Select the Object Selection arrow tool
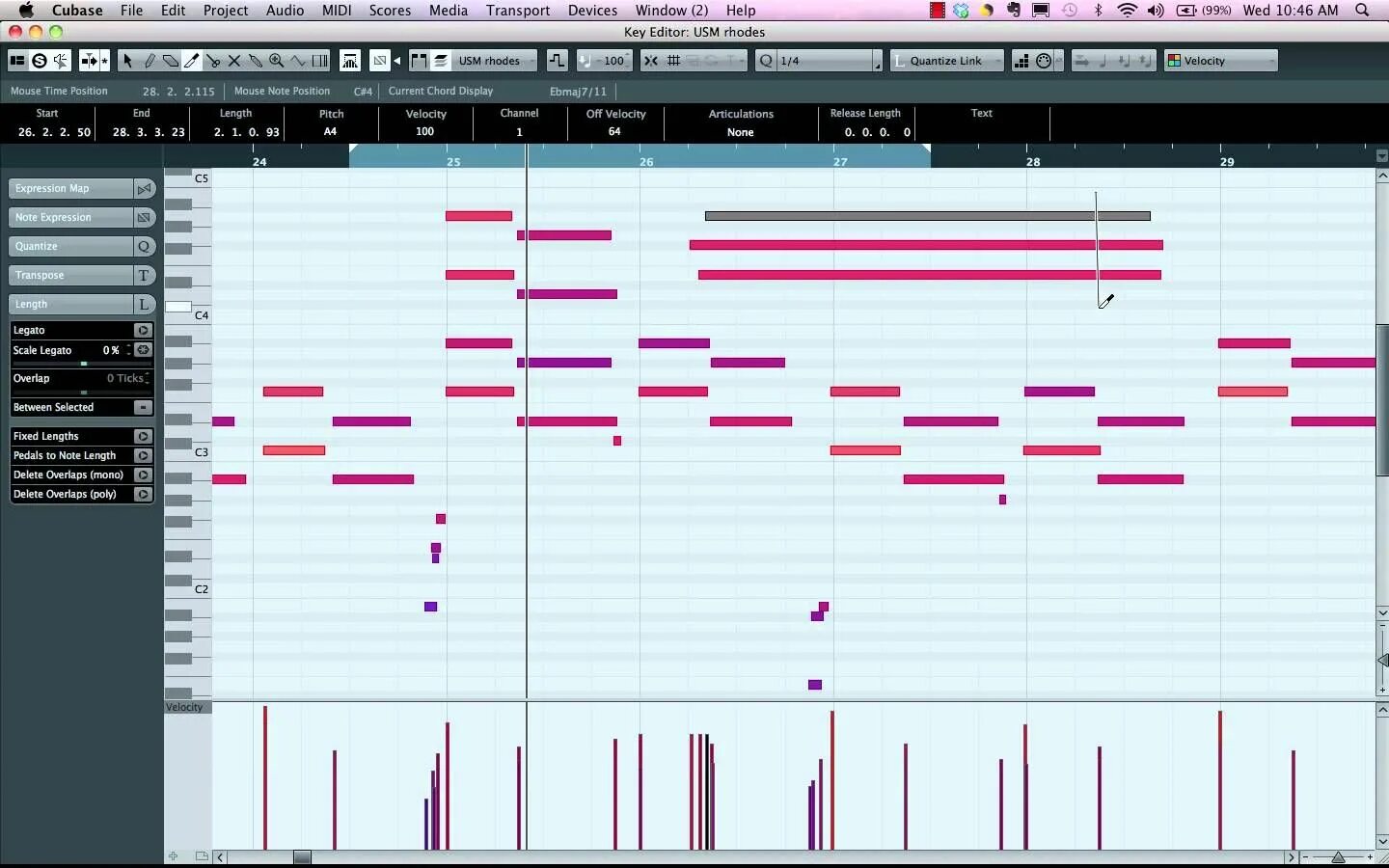The width and height of the screenshot is (1389, 868). pyautogui.click(x=127, y=61)
